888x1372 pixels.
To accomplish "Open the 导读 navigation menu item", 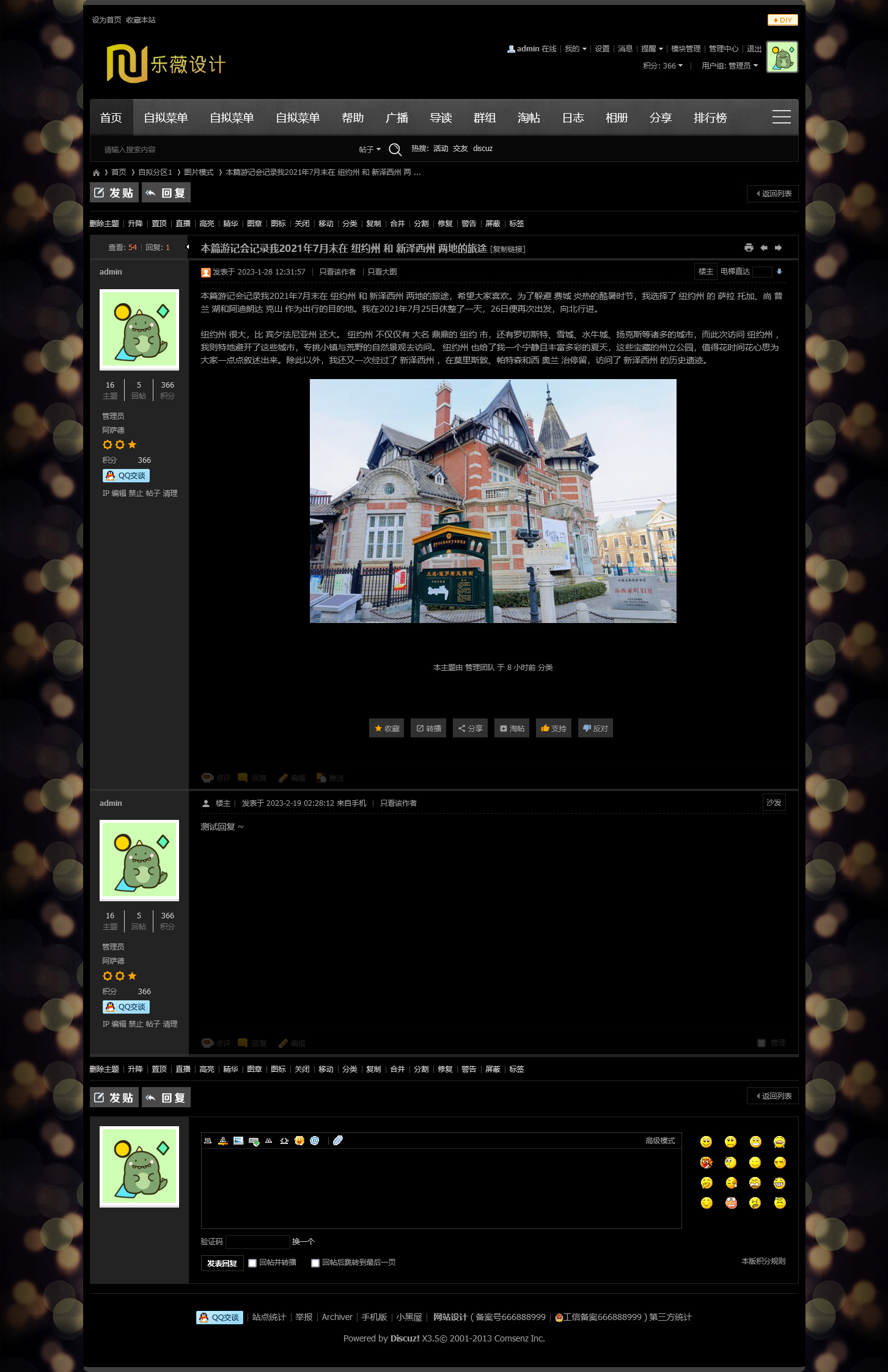I will (x=441, y=118).
